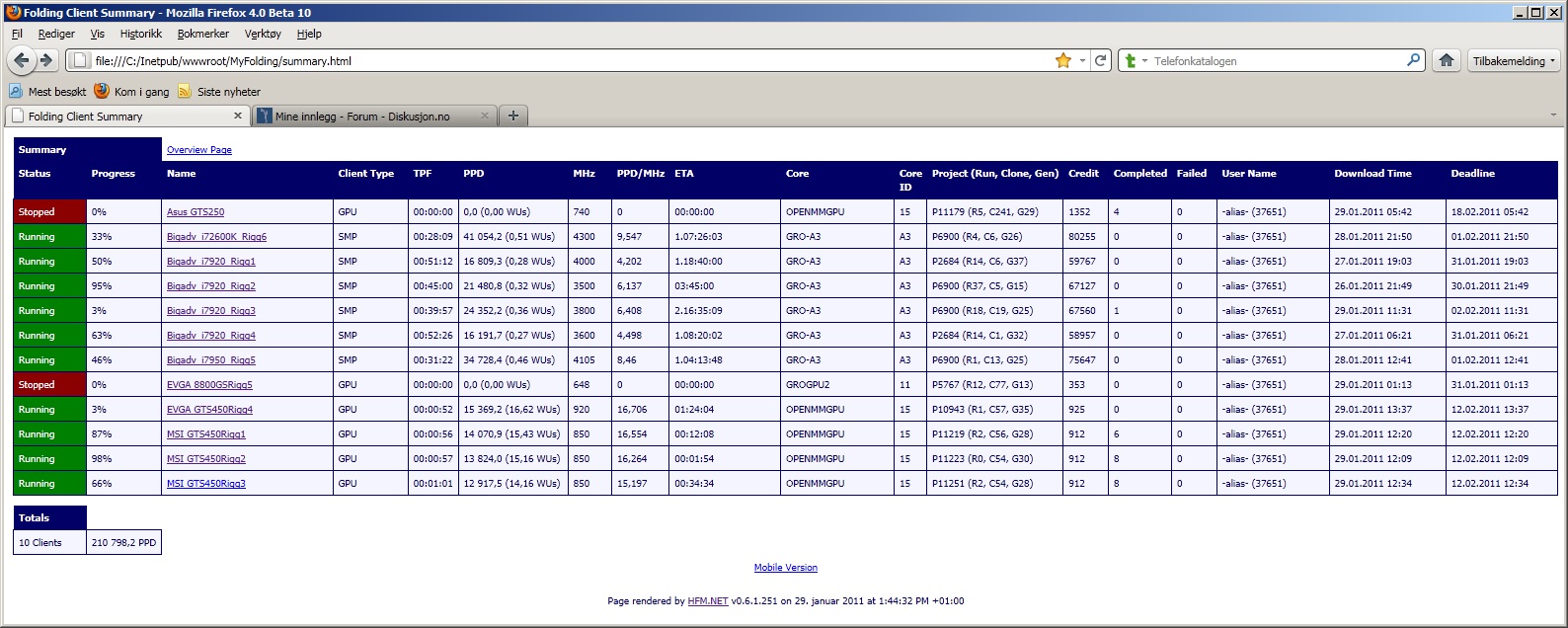Open URL history dropdown arrow
This screenshot has height=628, width=1568.
1082,60
